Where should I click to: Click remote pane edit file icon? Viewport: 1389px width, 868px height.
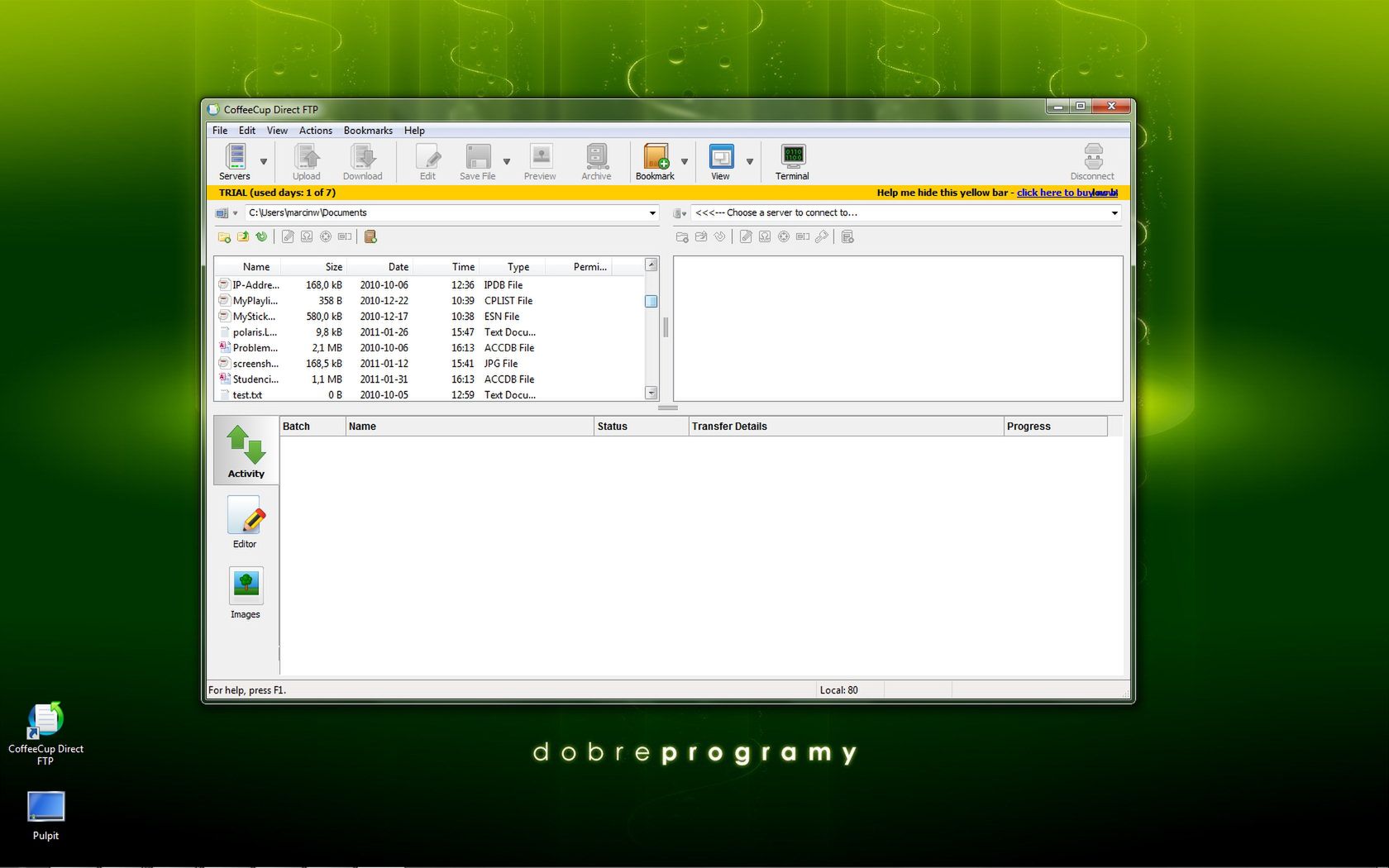tap(746, 236)
